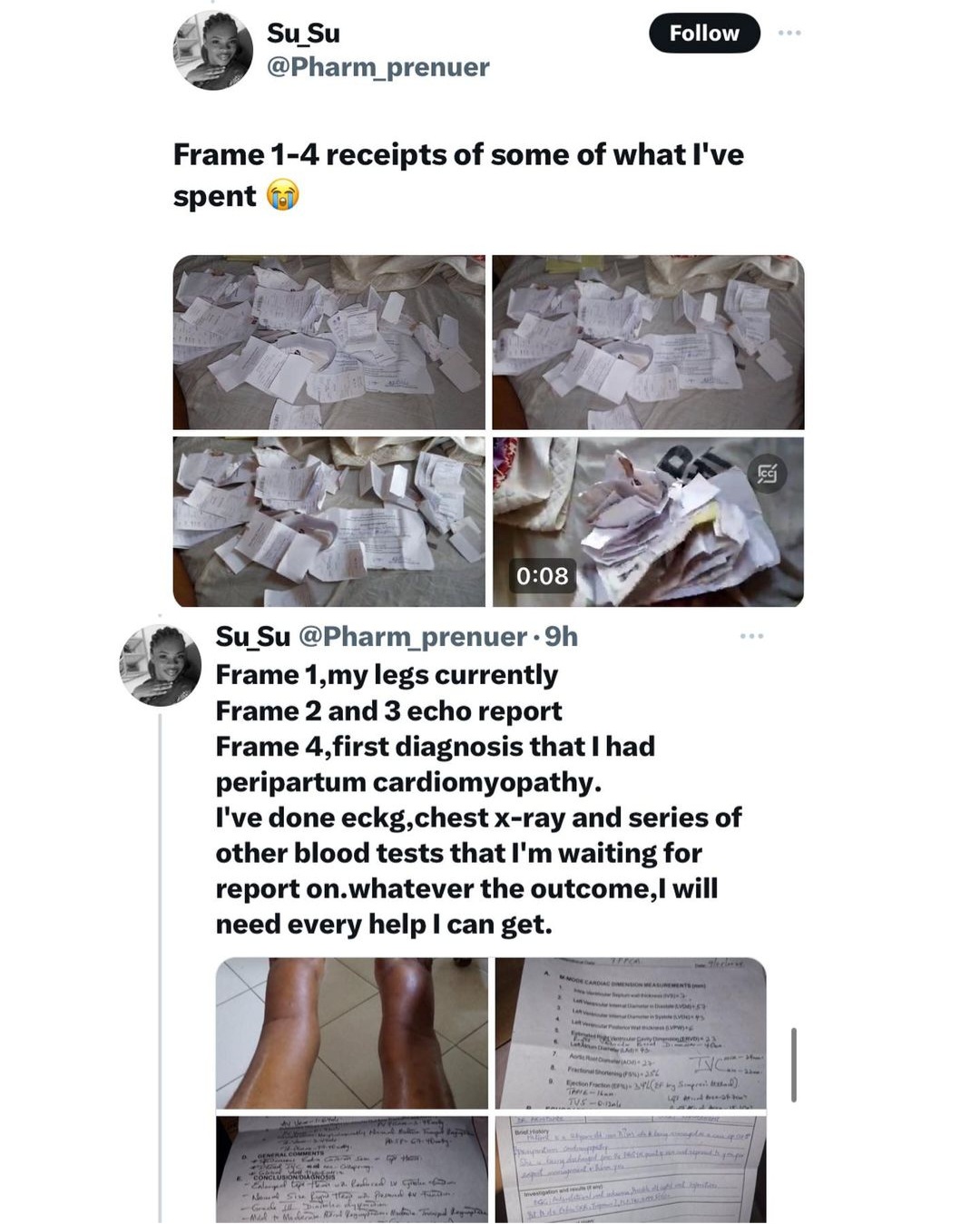Open Su_Su's profile avatar at the top

pos(213,51)
